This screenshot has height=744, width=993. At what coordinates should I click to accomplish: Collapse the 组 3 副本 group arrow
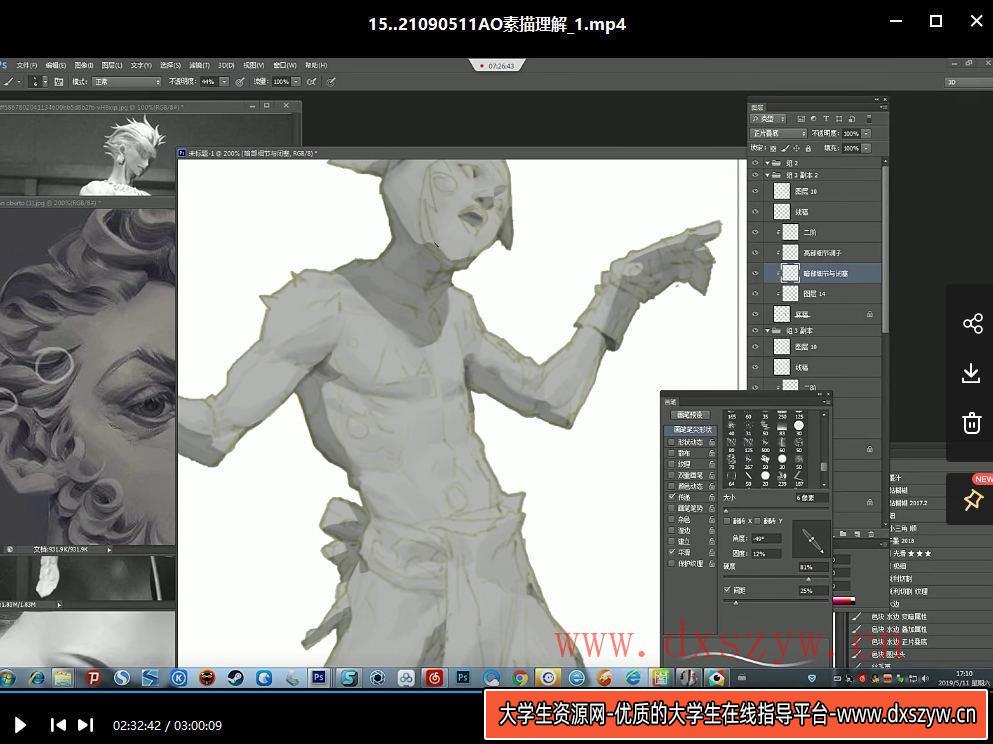pyautogui.click(x=767, y=331)
